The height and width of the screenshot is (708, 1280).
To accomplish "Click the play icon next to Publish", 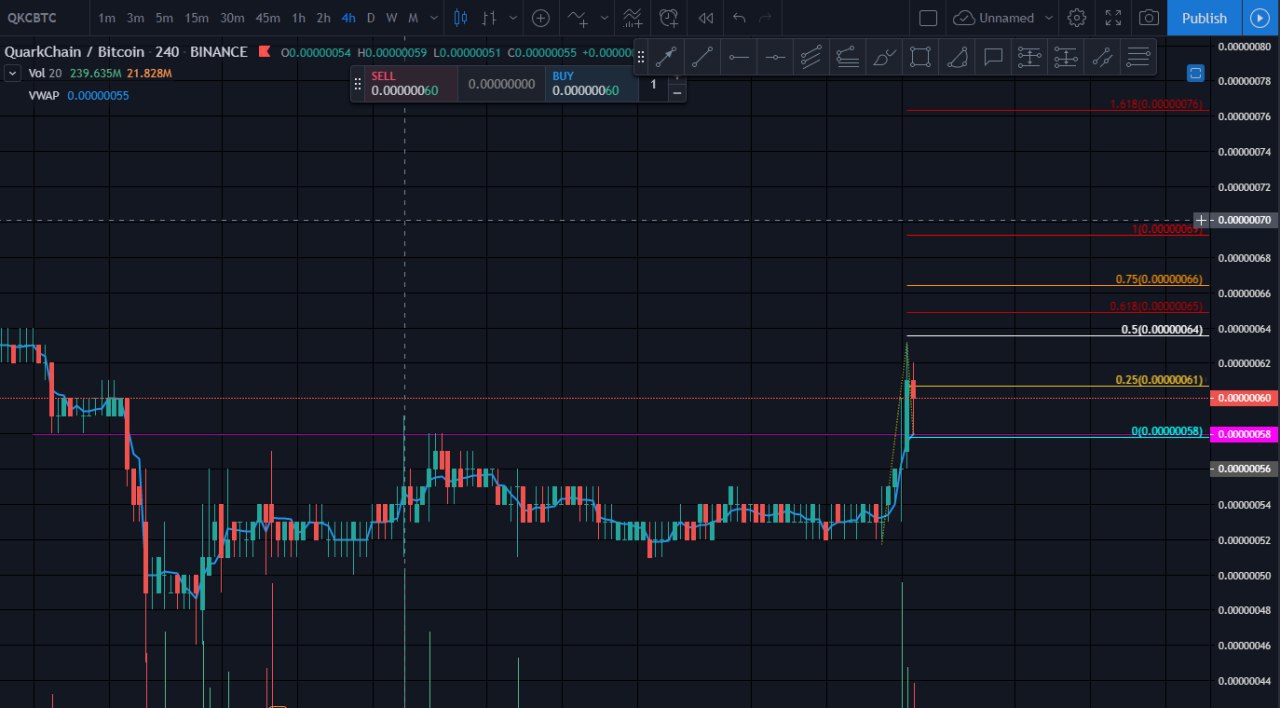I will [x=1259, y=18].
